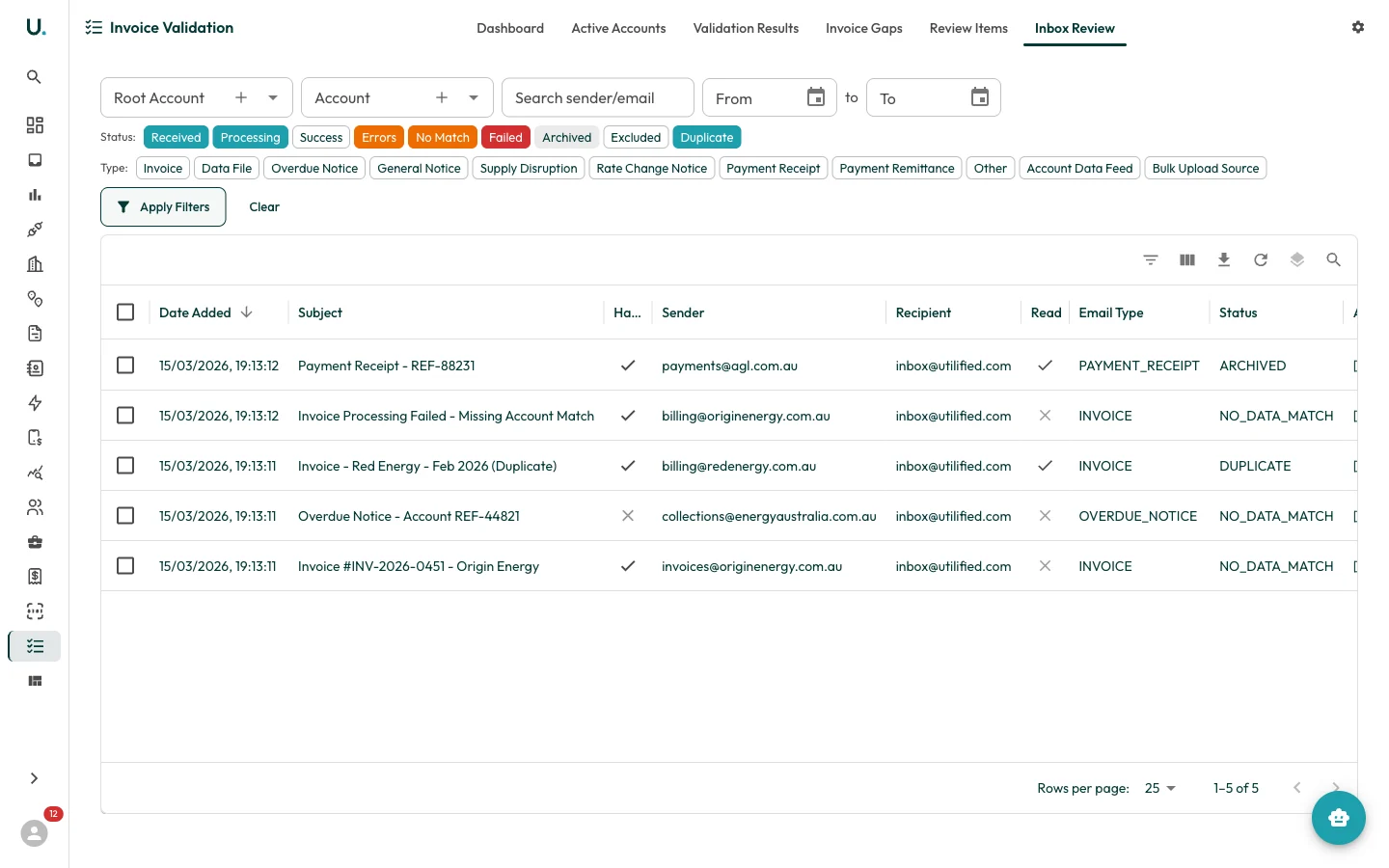Download the table data

click(1224, 259)
